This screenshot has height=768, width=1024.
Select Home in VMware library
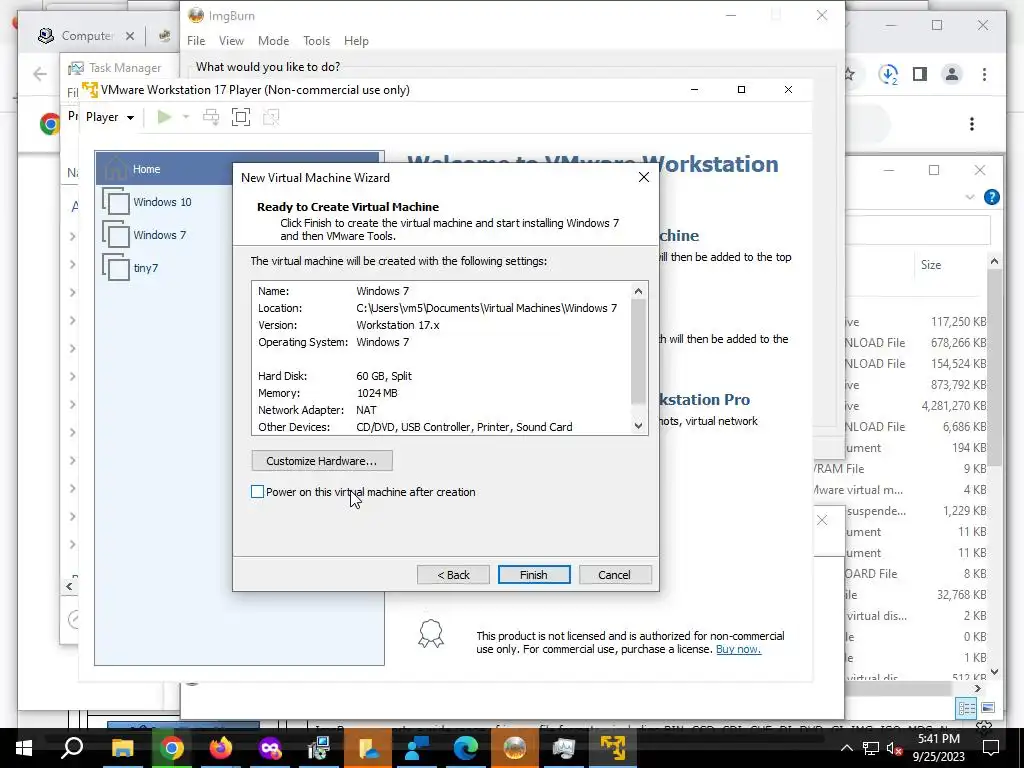click(238, 168)
